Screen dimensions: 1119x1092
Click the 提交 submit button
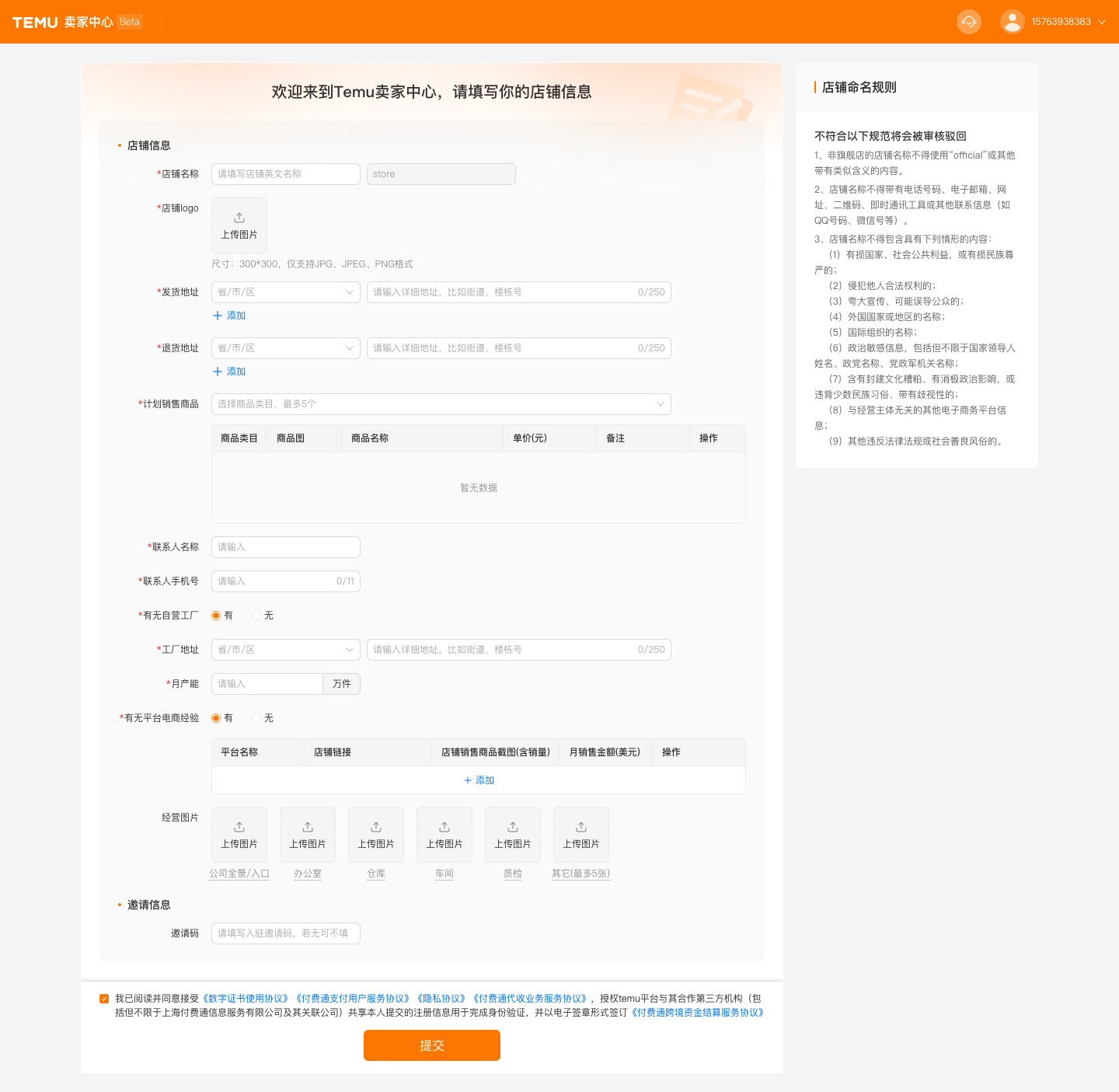point(432,1045)
